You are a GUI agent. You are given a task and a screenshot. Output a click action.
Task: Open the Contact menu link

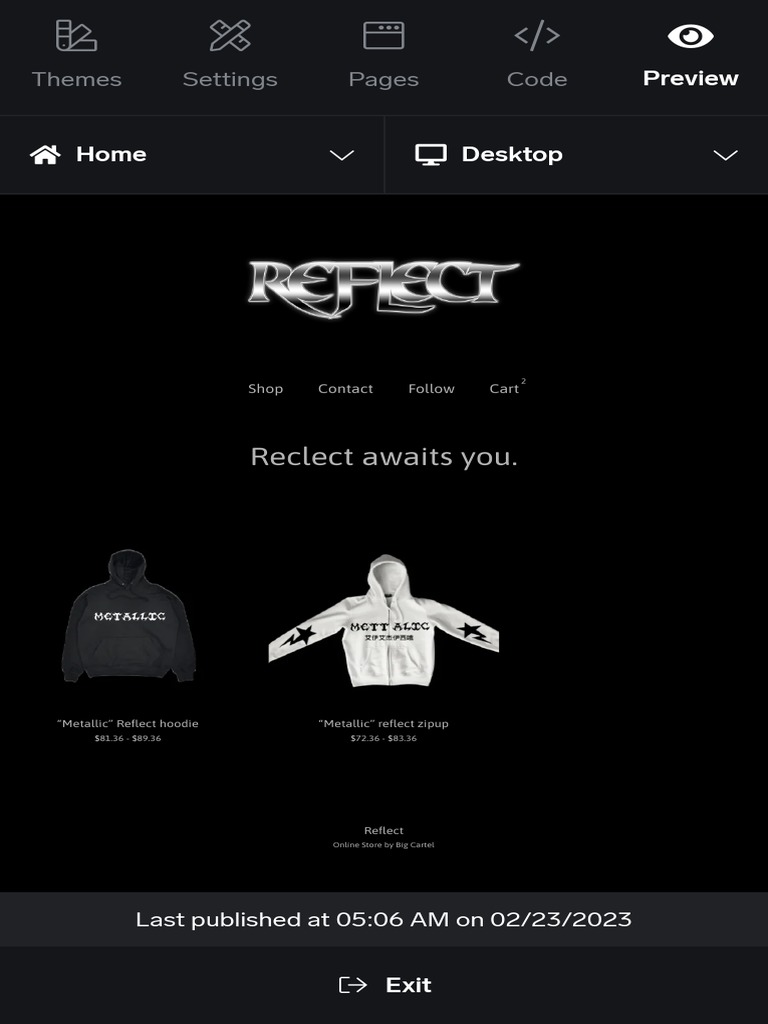(345, 389)
